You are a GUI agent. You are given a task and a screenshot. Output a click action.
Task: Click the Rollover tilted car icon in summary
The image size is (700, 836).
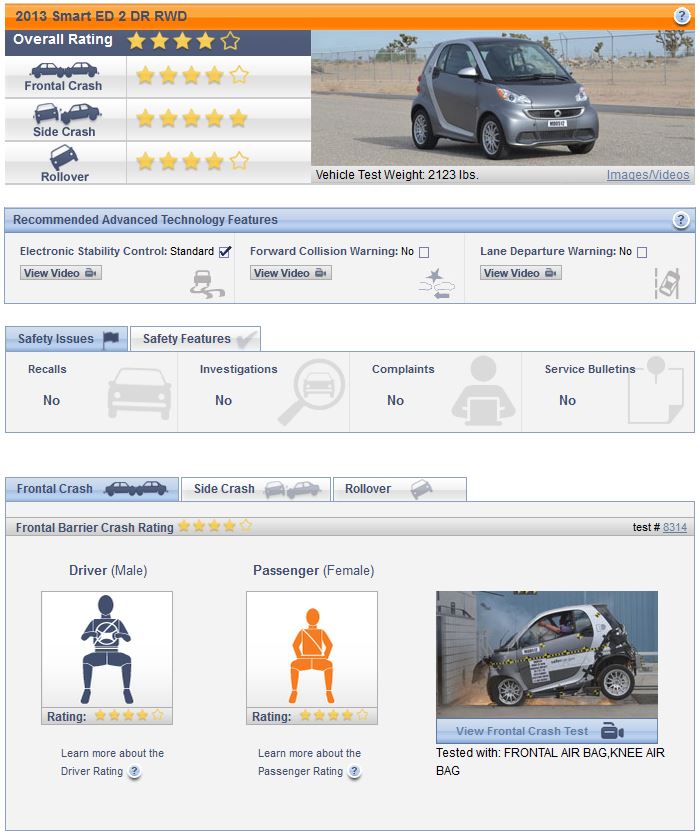(64, 158)
